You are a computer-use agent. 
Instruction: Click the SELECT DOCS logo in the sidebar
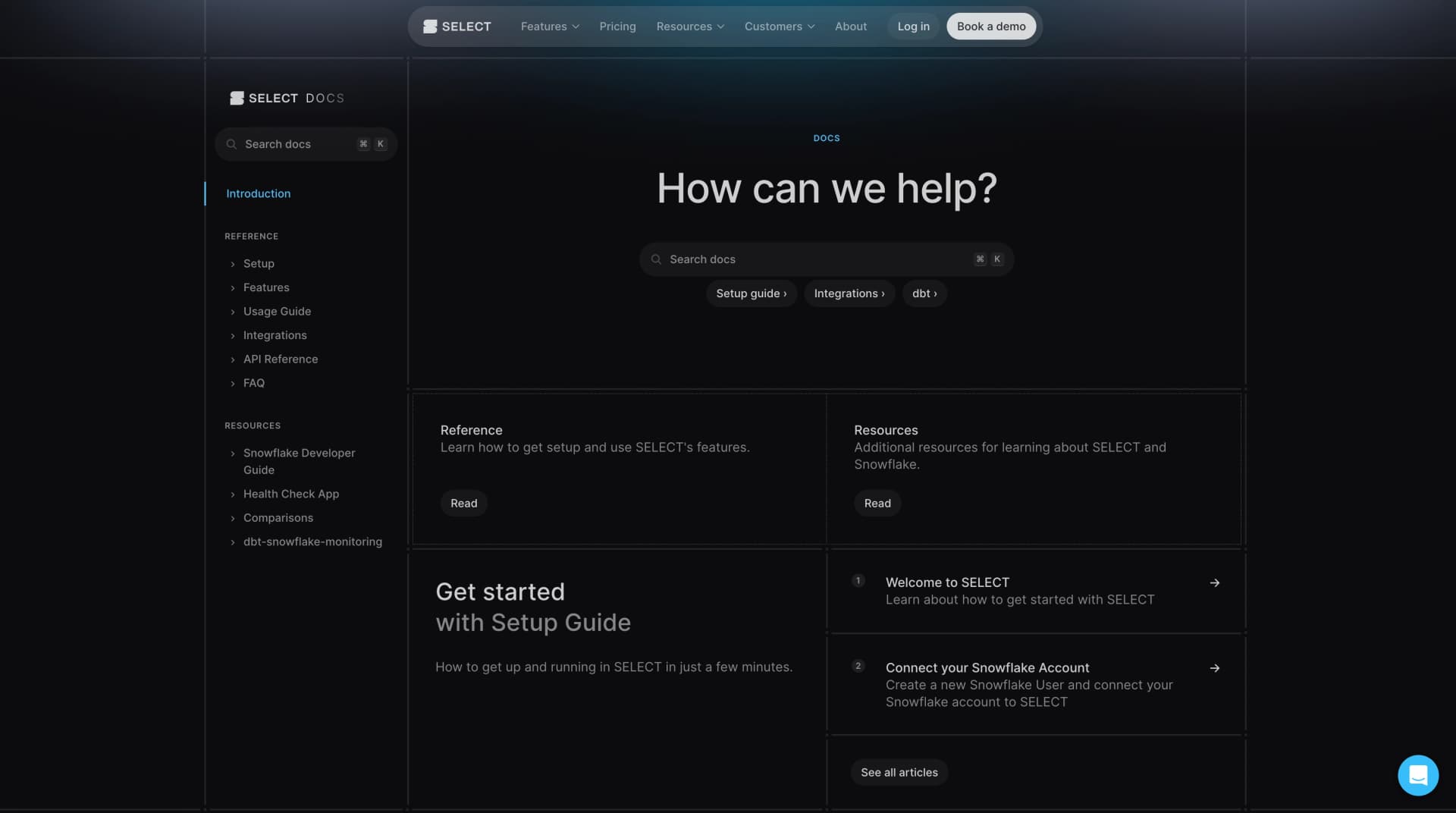(x=287, y=98)
